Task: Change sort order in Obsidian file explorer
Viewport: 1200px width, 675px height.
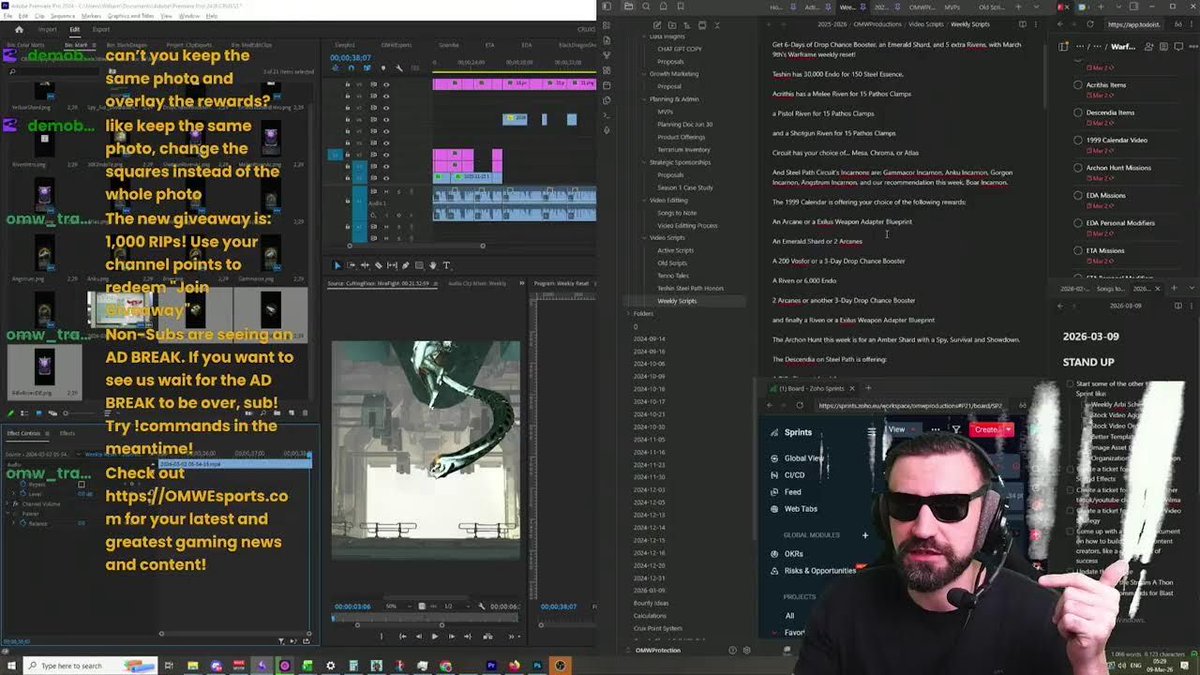Action: point(687,25)
